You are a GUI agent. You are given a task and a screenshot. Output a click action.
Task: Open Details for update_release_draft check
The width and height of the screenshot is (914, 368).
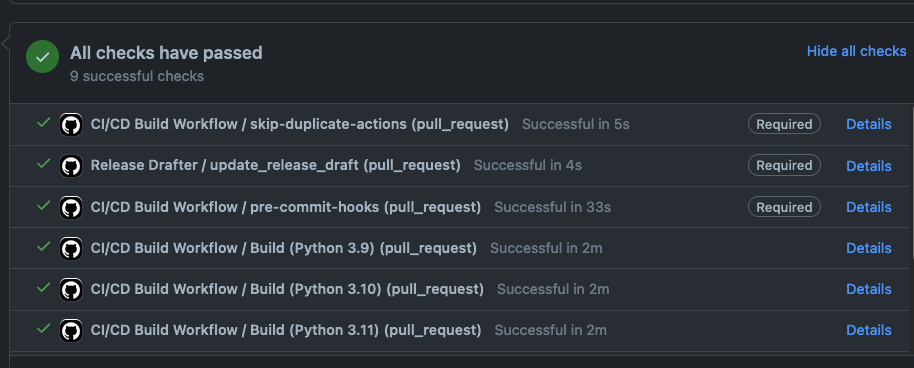(869, 166)
